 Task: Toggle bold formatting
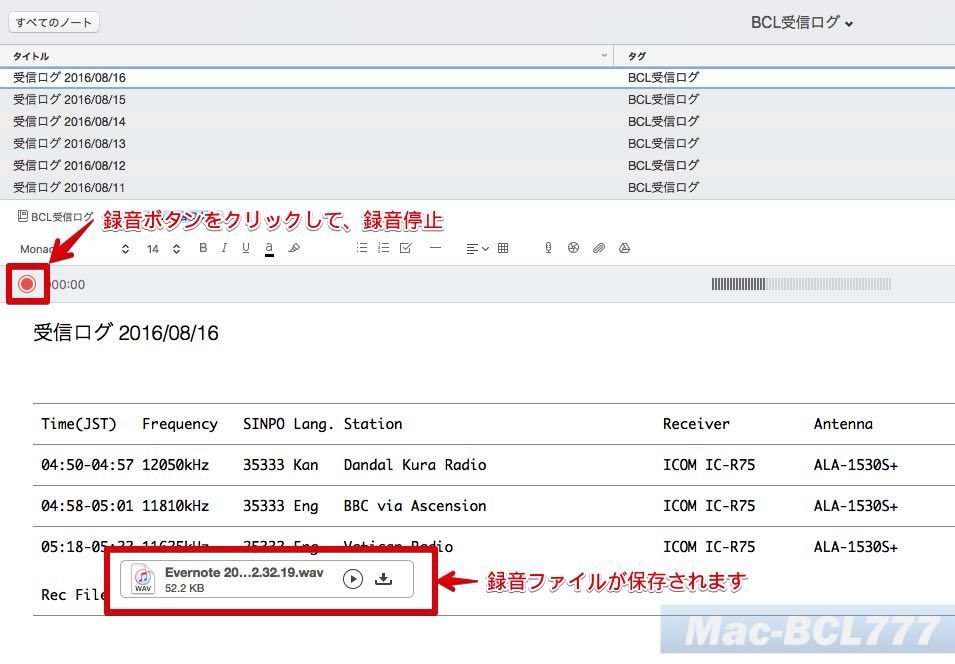(x=203, y=248)
